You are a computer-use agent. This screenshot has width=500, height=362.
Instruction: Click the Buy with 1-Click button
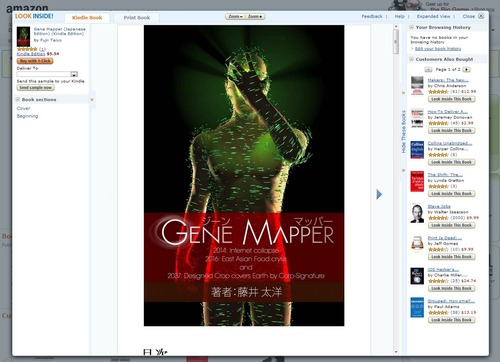pyautogui.click(x=35, y=61)
